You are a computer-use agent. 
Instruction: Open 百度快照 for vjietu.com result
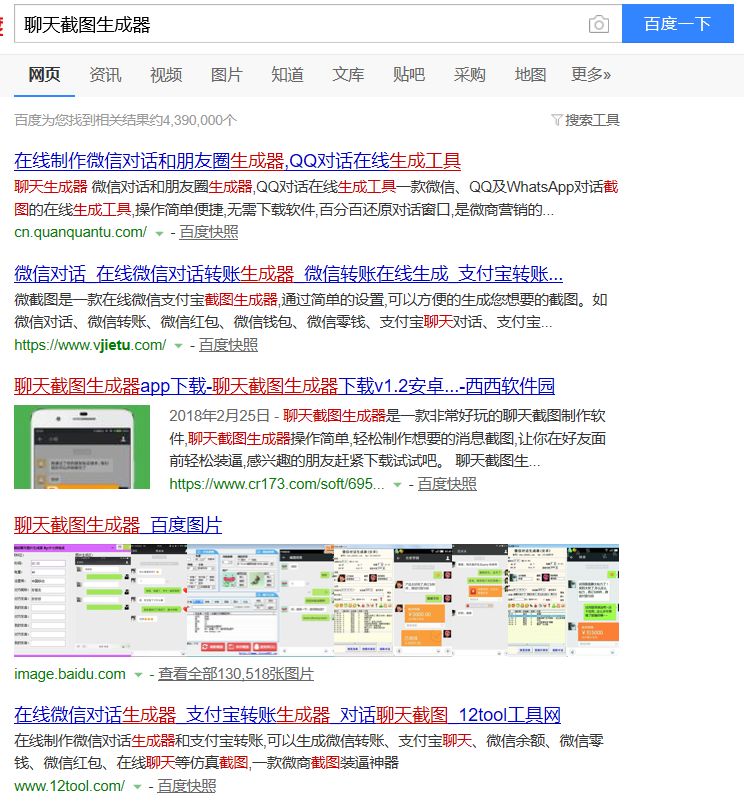click(228, 345)
